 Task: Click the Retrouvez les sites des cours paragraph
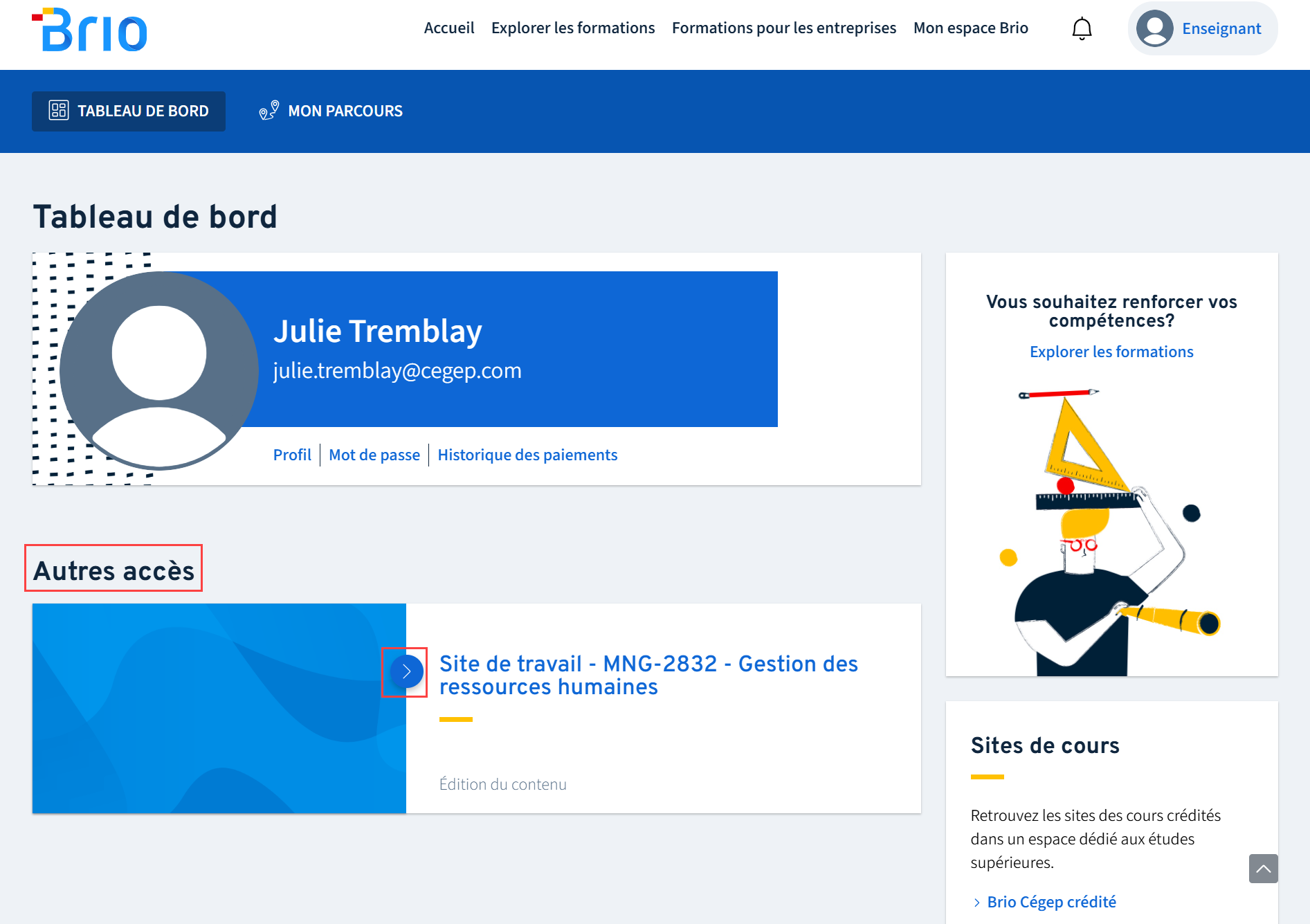coord(1095,839)
